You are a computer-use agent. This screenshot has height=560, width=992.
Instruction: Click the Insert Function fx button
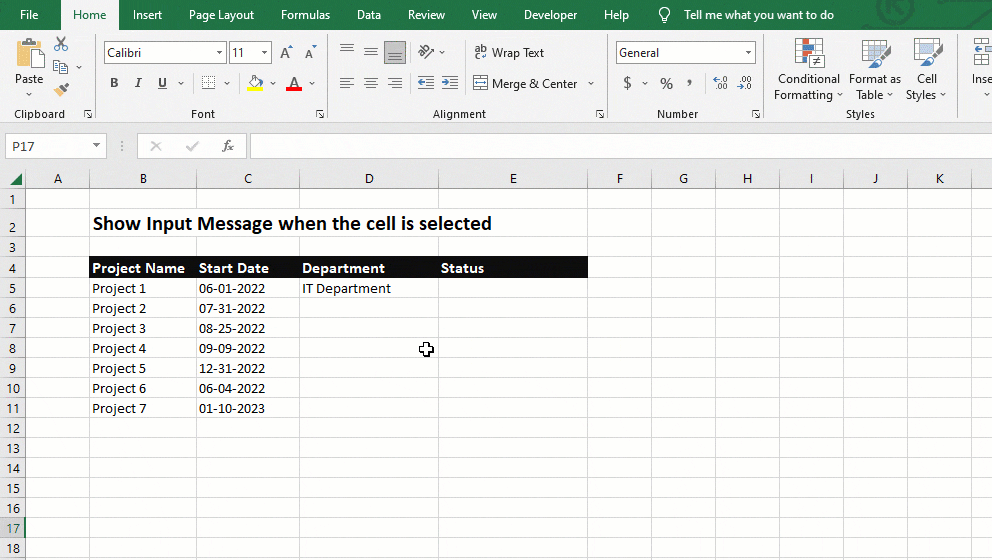[228, 146]
